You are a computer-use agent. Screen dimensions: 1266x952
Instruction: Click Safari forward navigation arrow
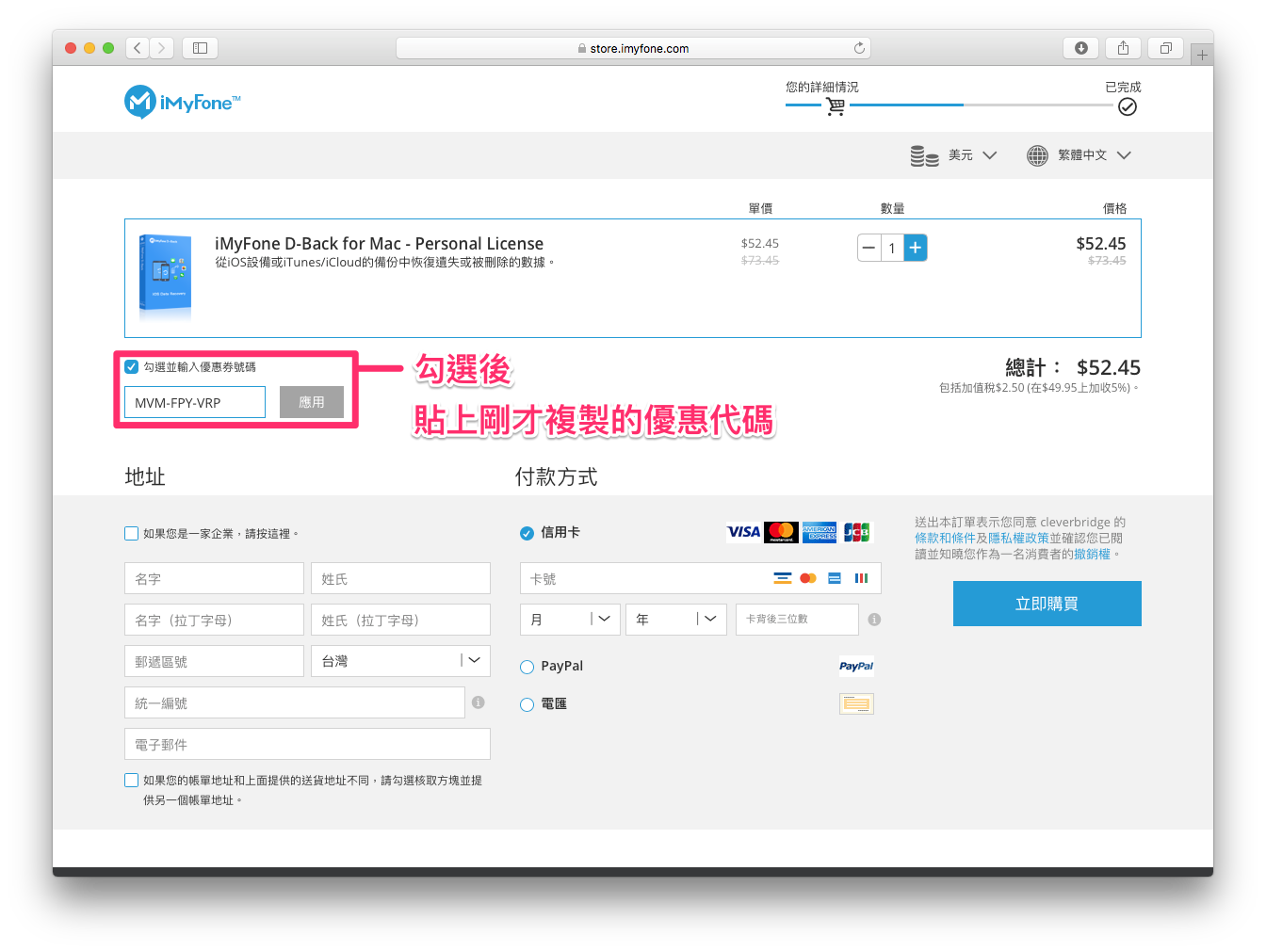(x=162, y=48)
